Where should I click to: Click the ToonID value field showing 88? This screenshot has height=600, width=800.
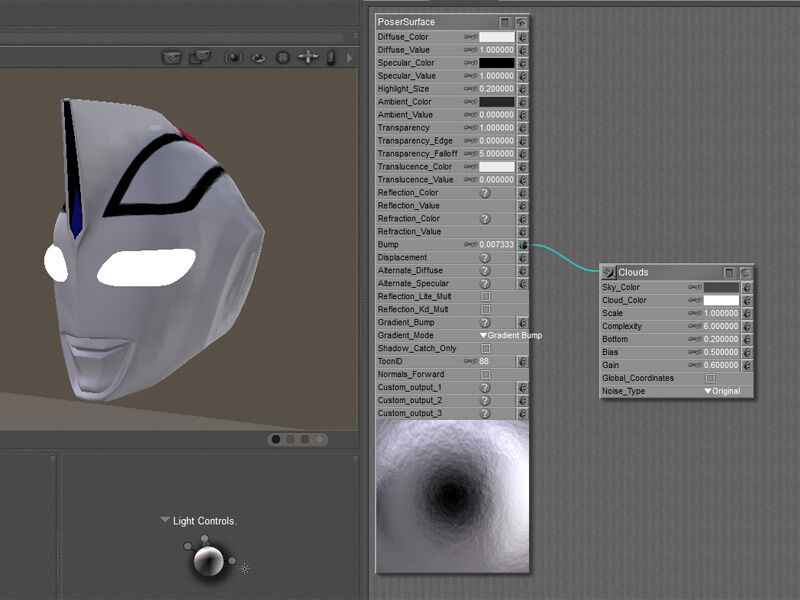pos(484,362)
